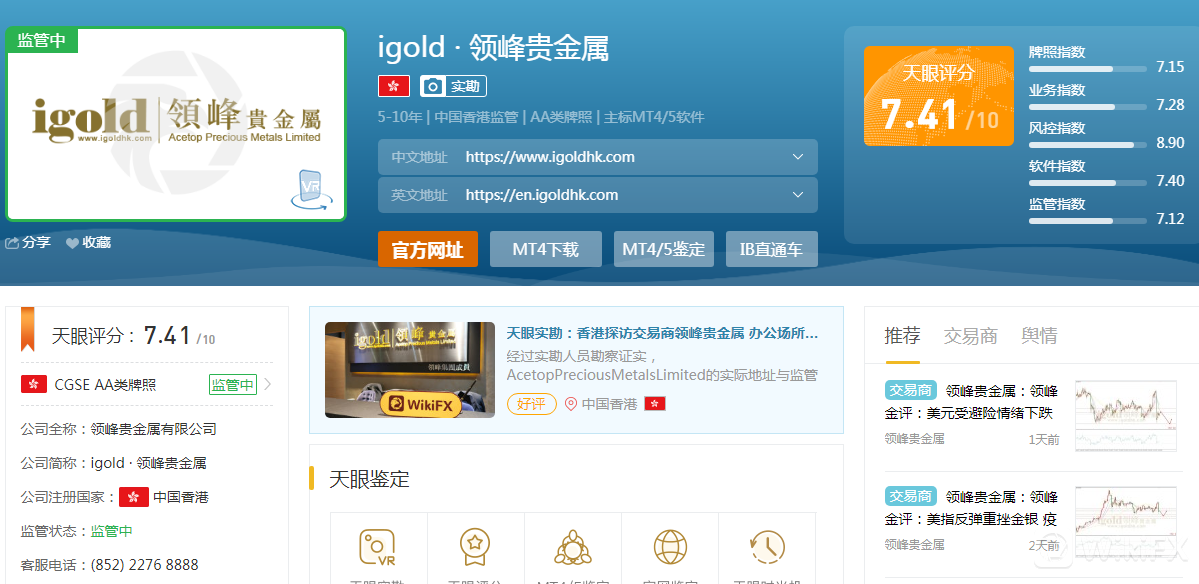Click the Hong Kong flag under igold title
Image resolution: width=1199 pixels, height=584 pixels.
394,86
